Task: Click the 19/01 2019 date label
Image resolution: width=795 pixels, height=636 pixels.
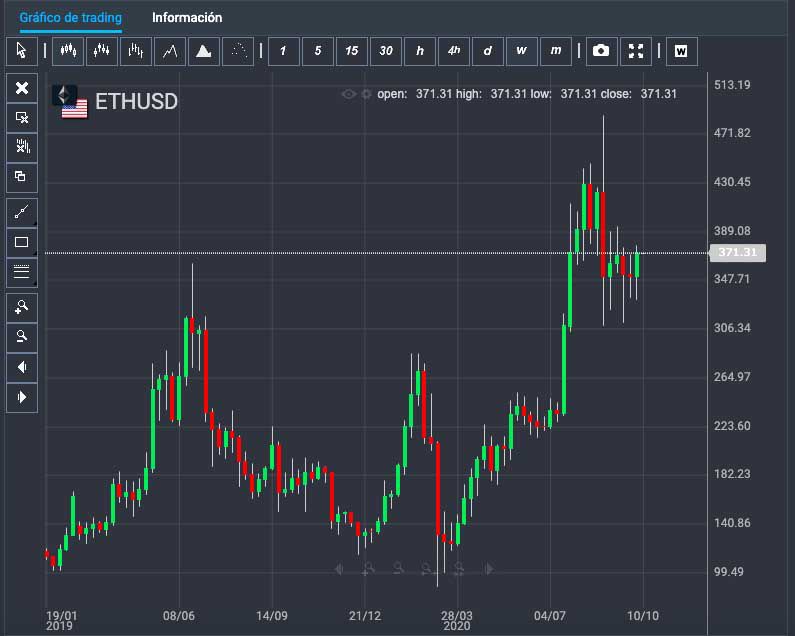Action: tap(61, 620)
